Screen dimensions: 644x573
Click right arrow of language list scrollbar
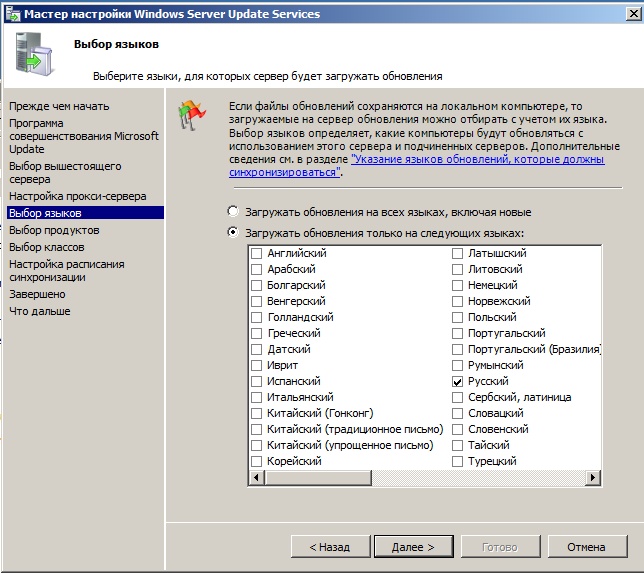[x=593, y=478]
